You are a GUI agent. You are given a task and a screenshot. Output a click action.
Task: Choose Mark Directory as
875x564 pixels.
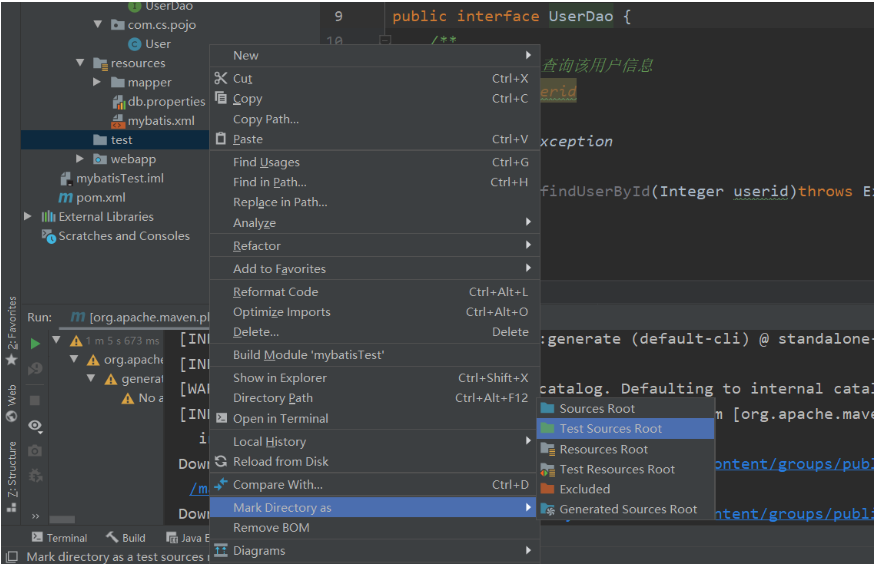[x=375, y=507]
